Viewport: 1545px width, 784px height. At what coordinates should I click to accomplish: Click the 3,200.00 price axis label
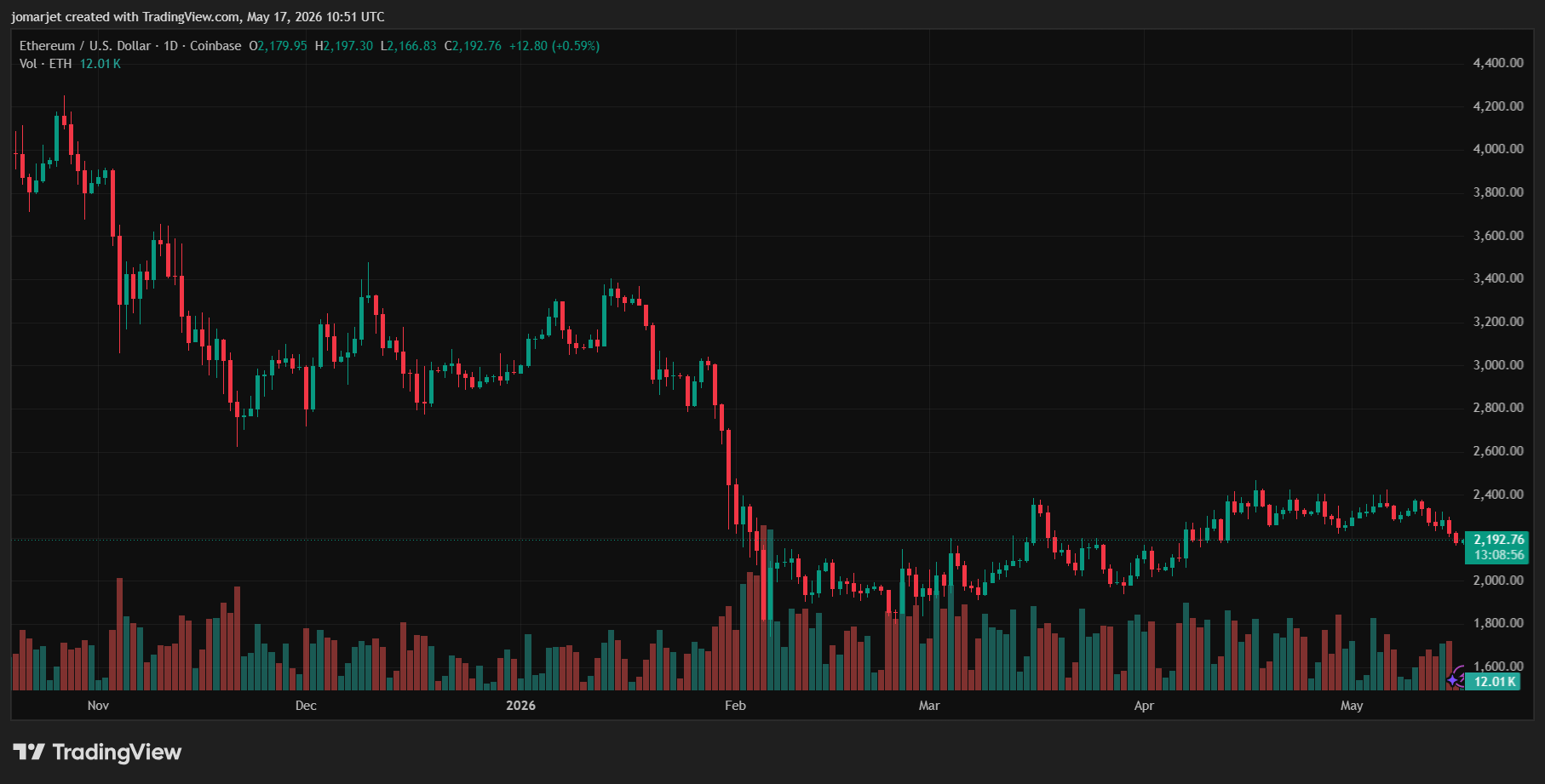click(x=1498, y=322)
